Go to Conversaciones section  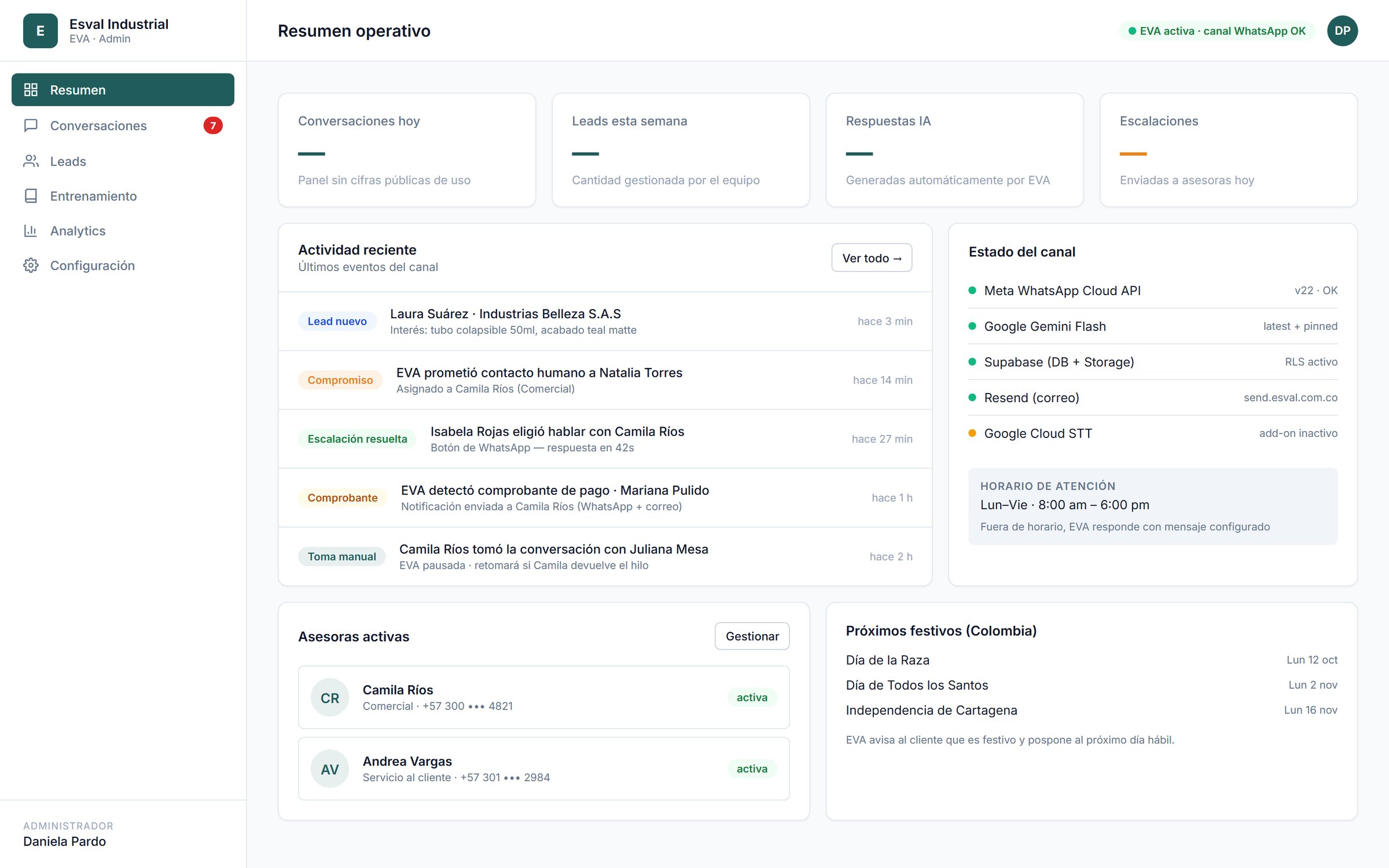123,126
